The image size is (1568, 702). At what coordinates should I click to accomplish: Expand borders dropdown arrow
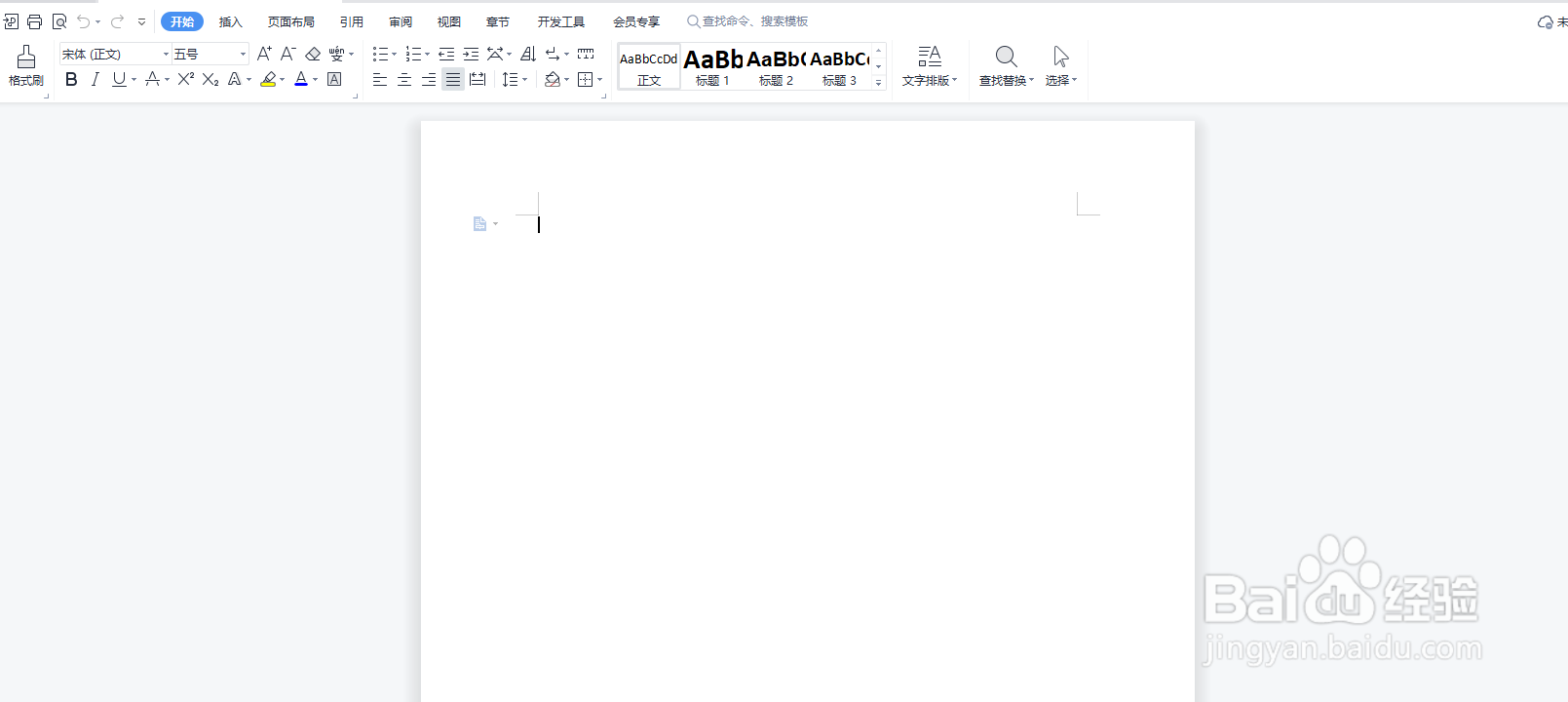tap(599, 80)
